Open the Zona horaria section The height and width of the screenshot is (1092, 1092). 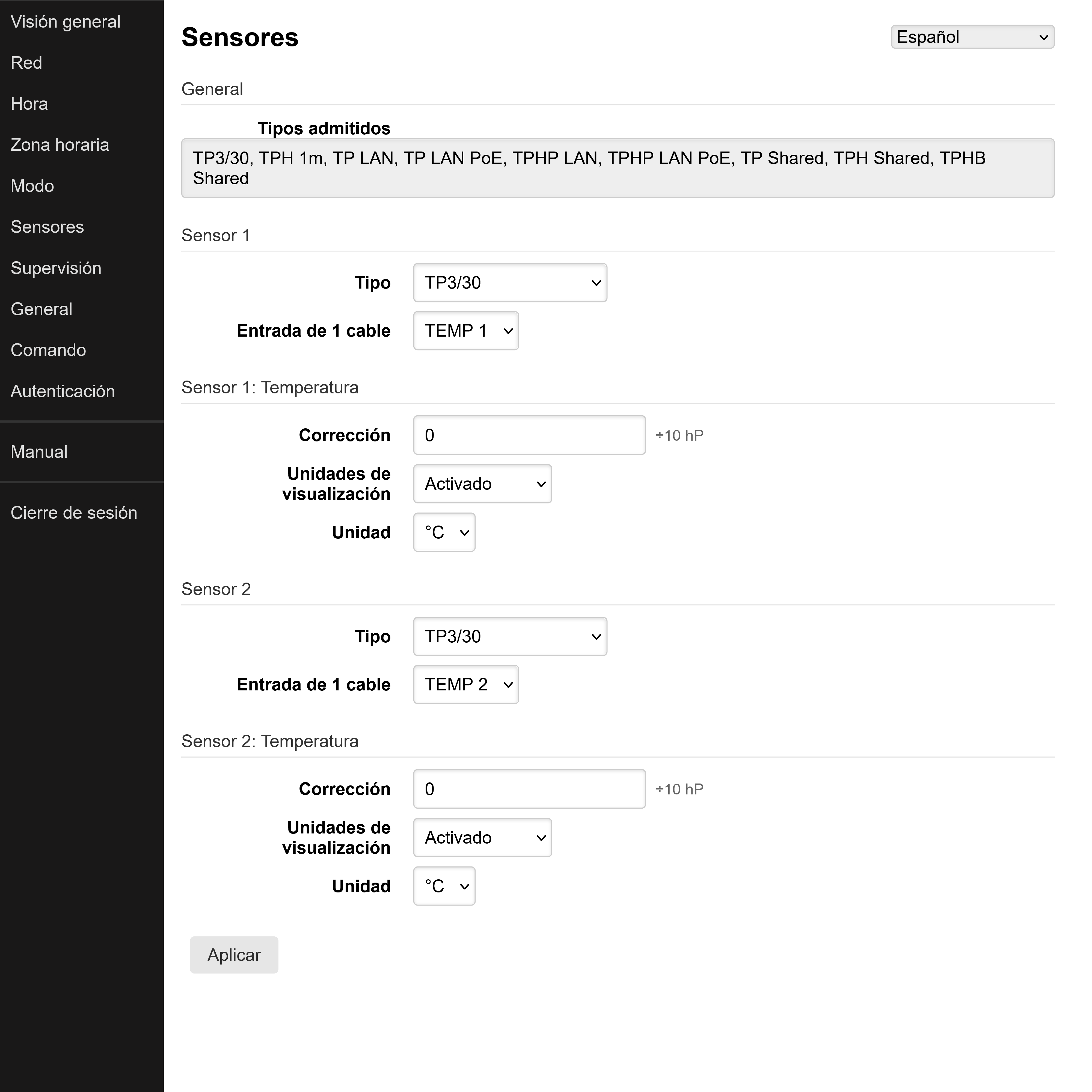pos(59,145)
